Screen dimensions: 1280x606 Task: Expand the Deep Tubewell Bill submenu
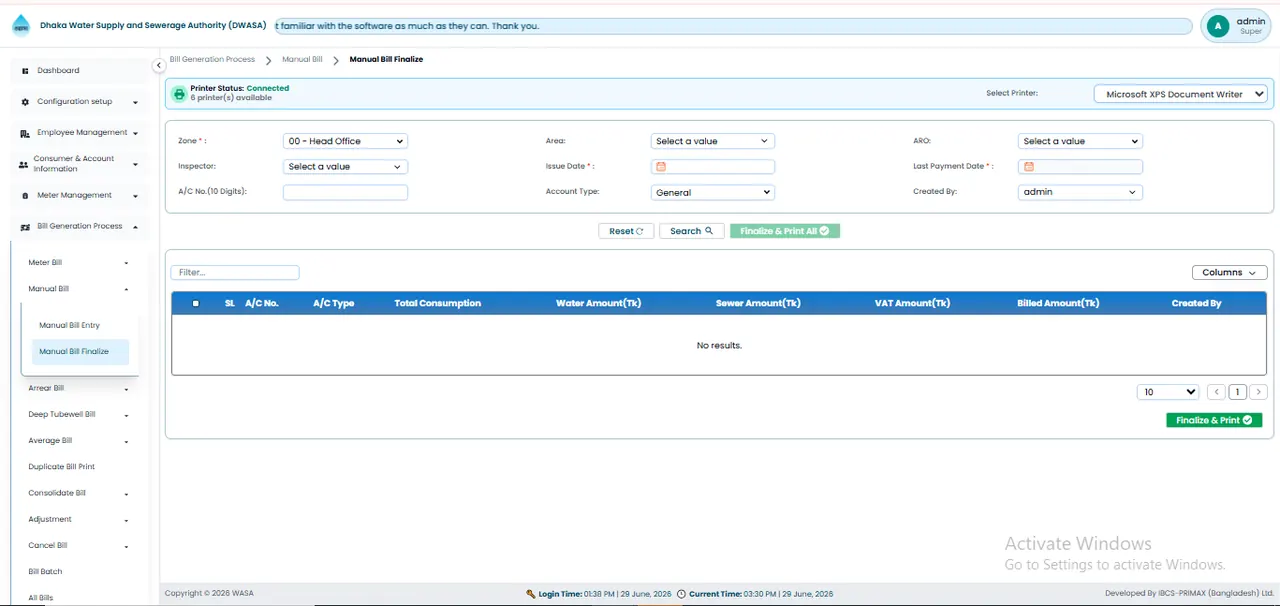[126, 415]
